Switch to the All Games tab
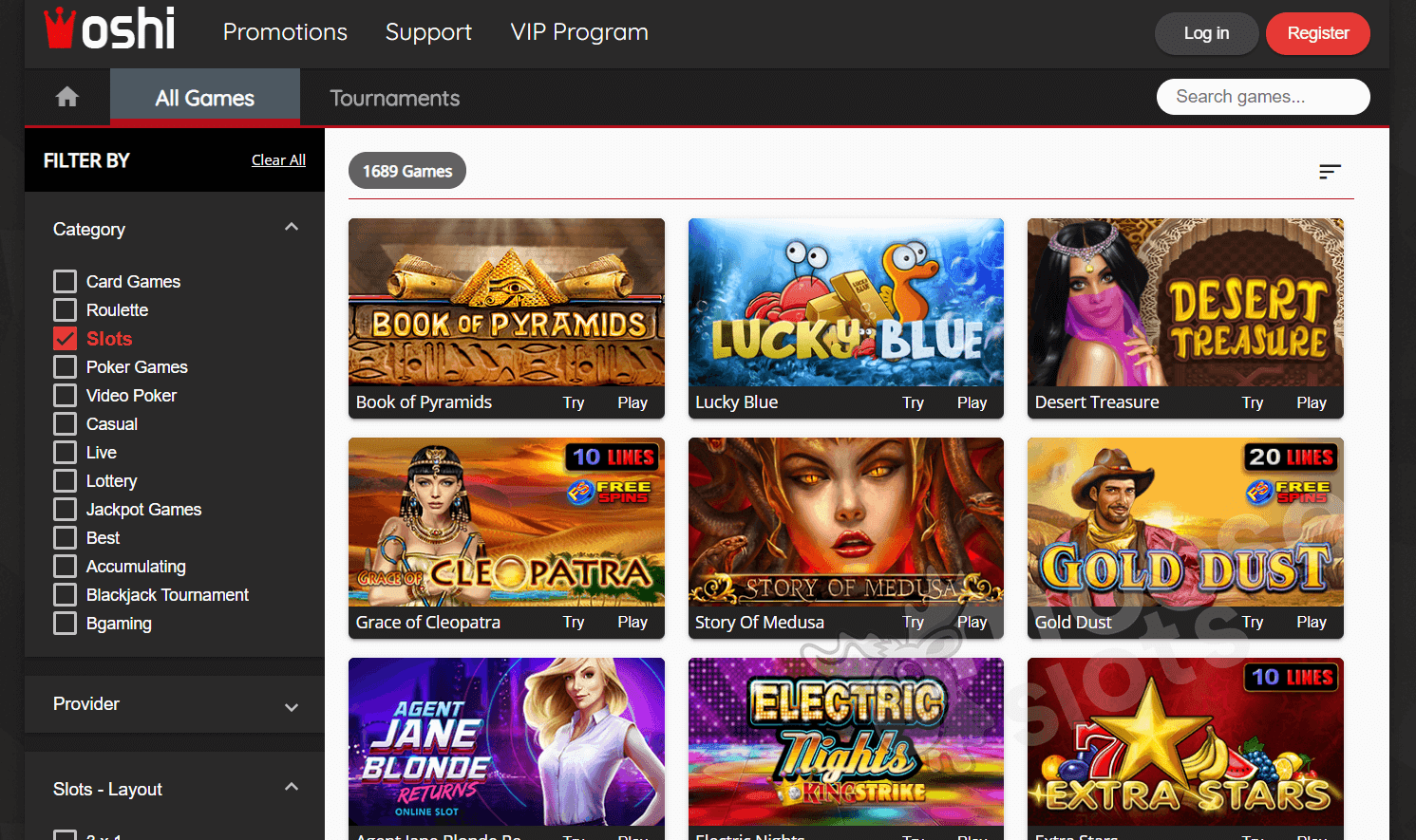Image resolution: width=1416 pixels, height=840 pixels. (205, 98)
